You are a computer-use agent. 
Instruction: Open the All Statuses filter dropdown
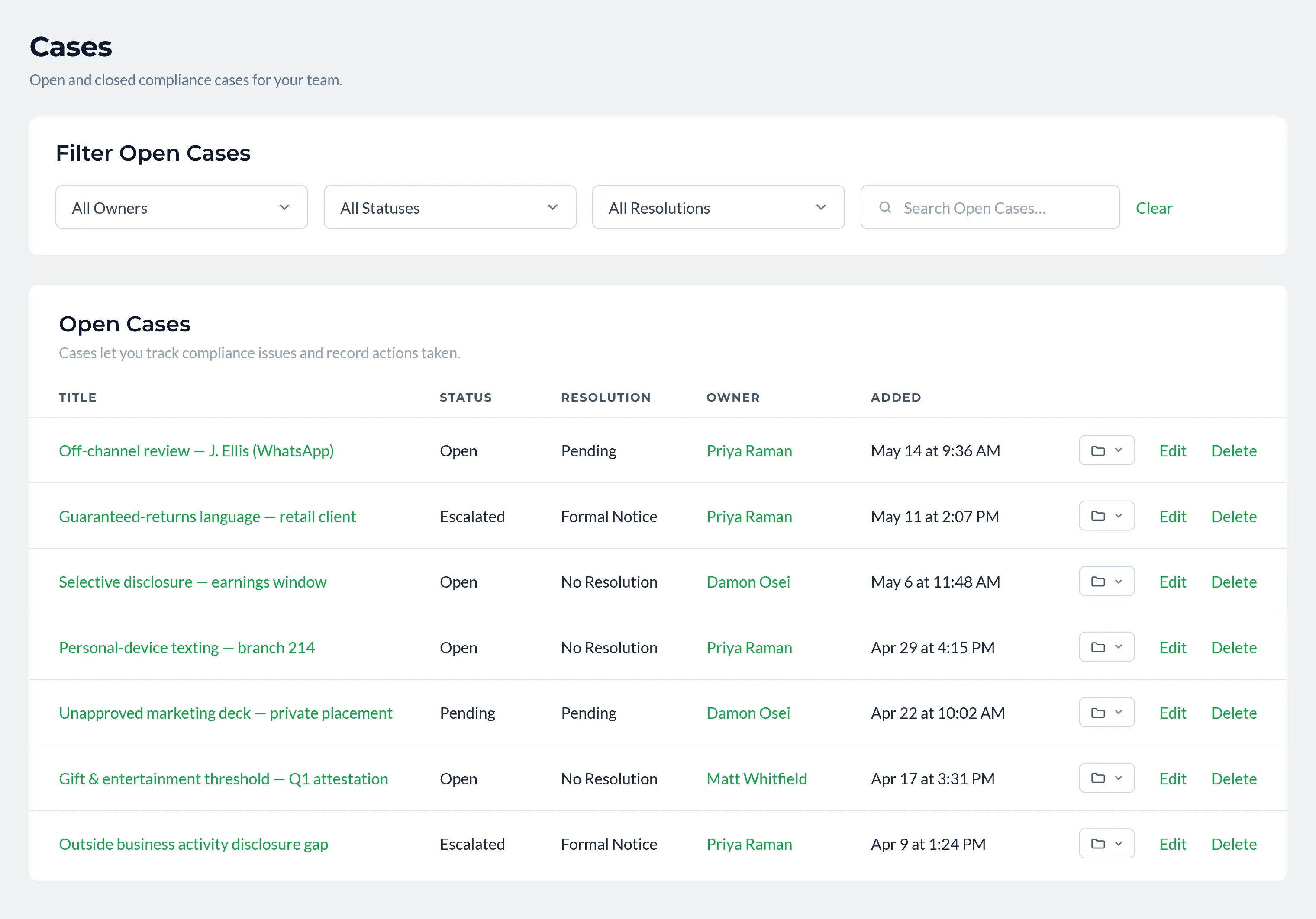(x=450, y=207)
